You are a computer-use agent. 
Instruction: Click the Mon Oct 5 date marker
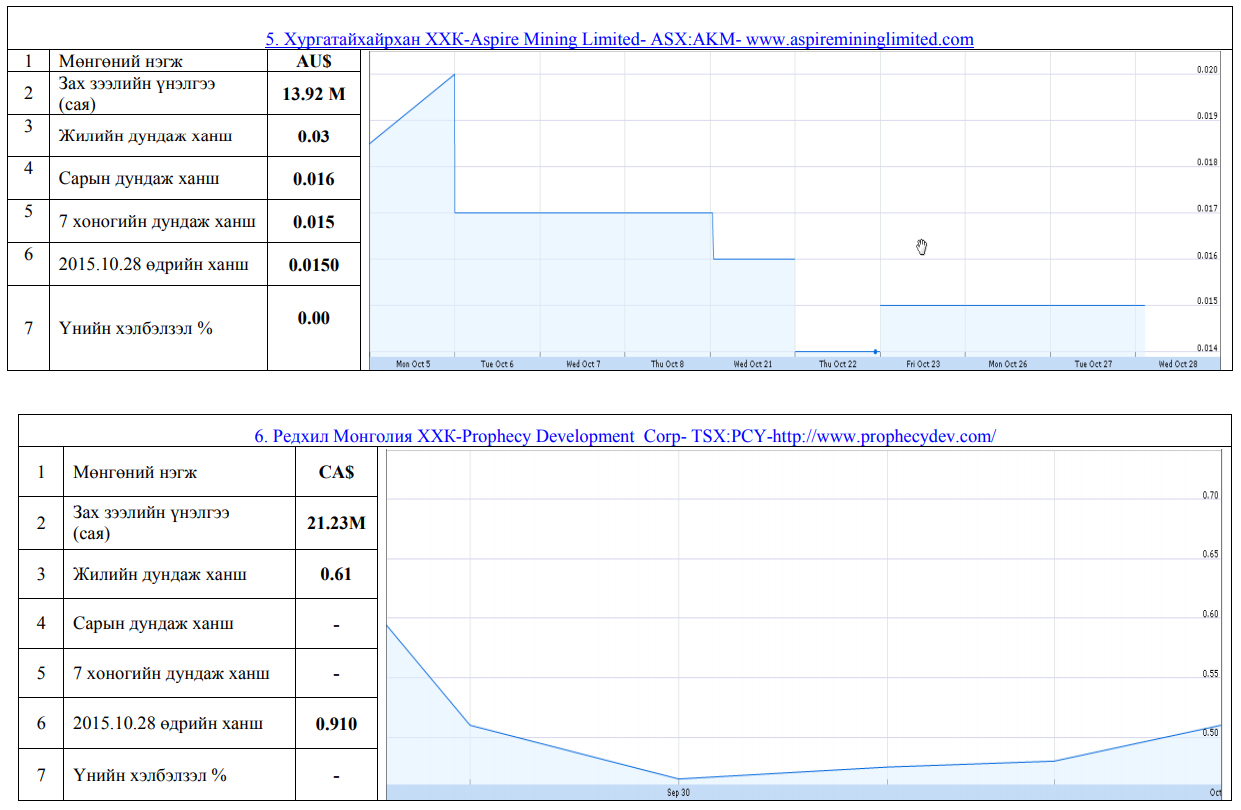pyautogui.click(x=413, y=364)
